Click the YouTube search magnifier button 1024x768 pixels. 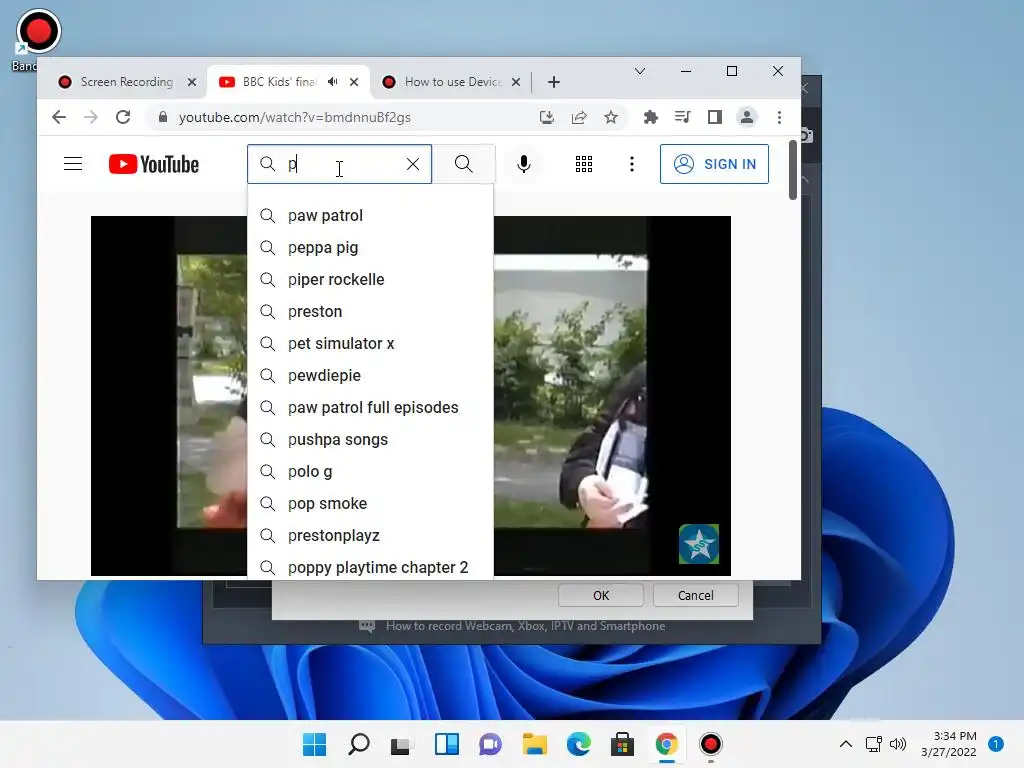[x=464, y=164]
